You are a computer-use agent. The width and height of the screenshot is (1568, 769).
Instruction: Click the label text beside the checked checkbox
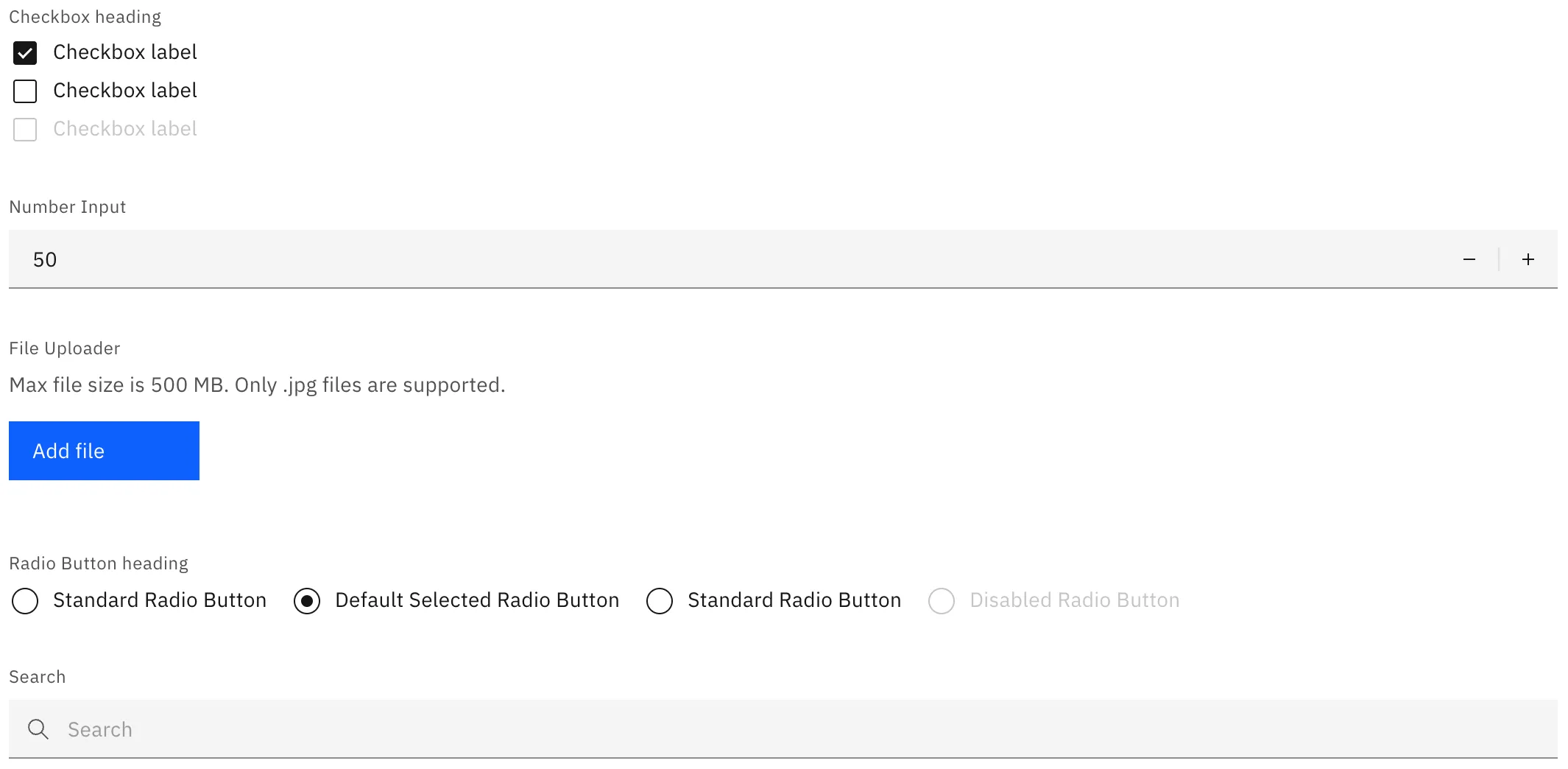pyautogui.click(x=125, y=52)
